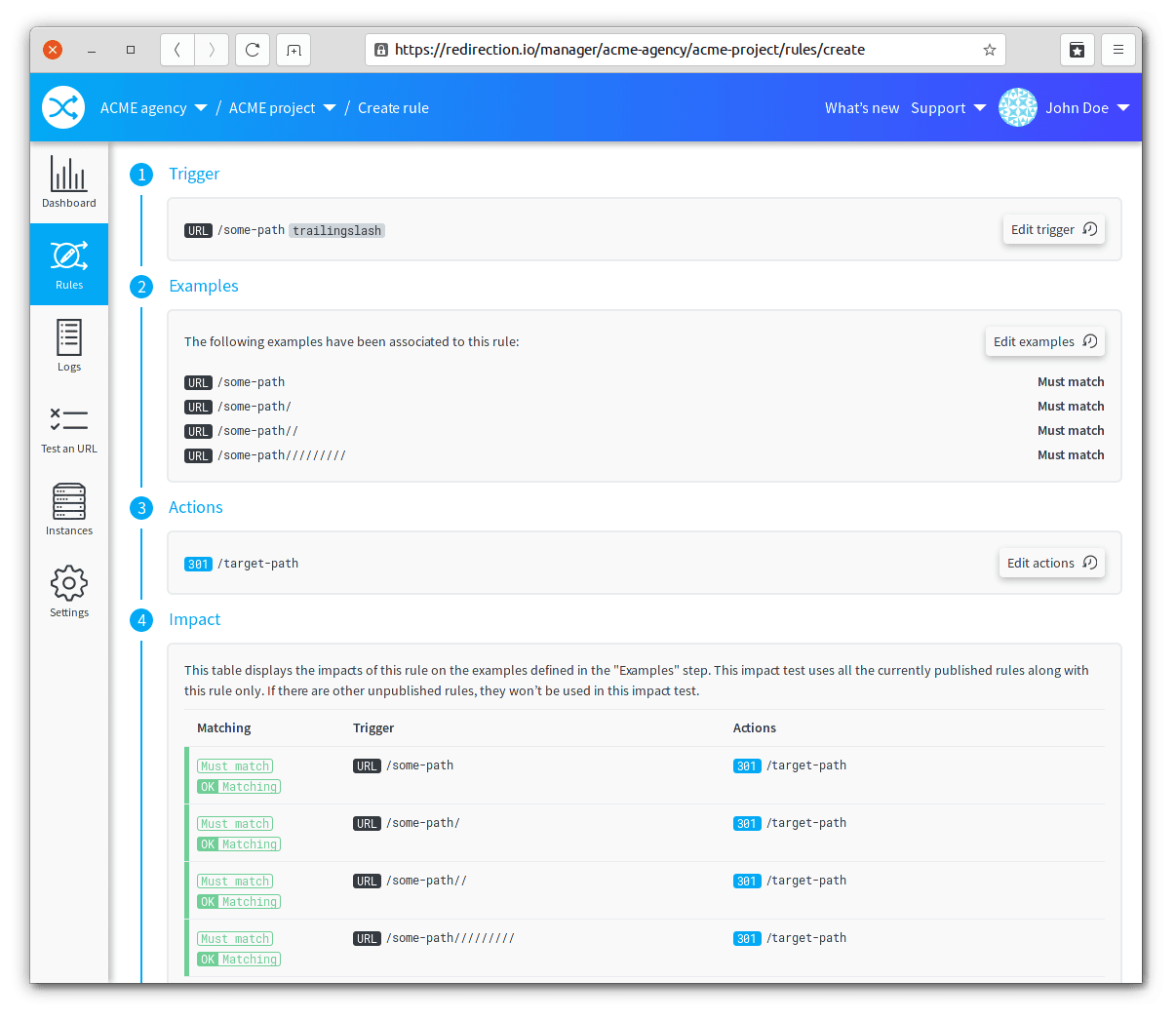The height and width of the screenshot is (1020, 1176).
Task: Expand the ACME agency dropdown
Action: coord(152,108)
